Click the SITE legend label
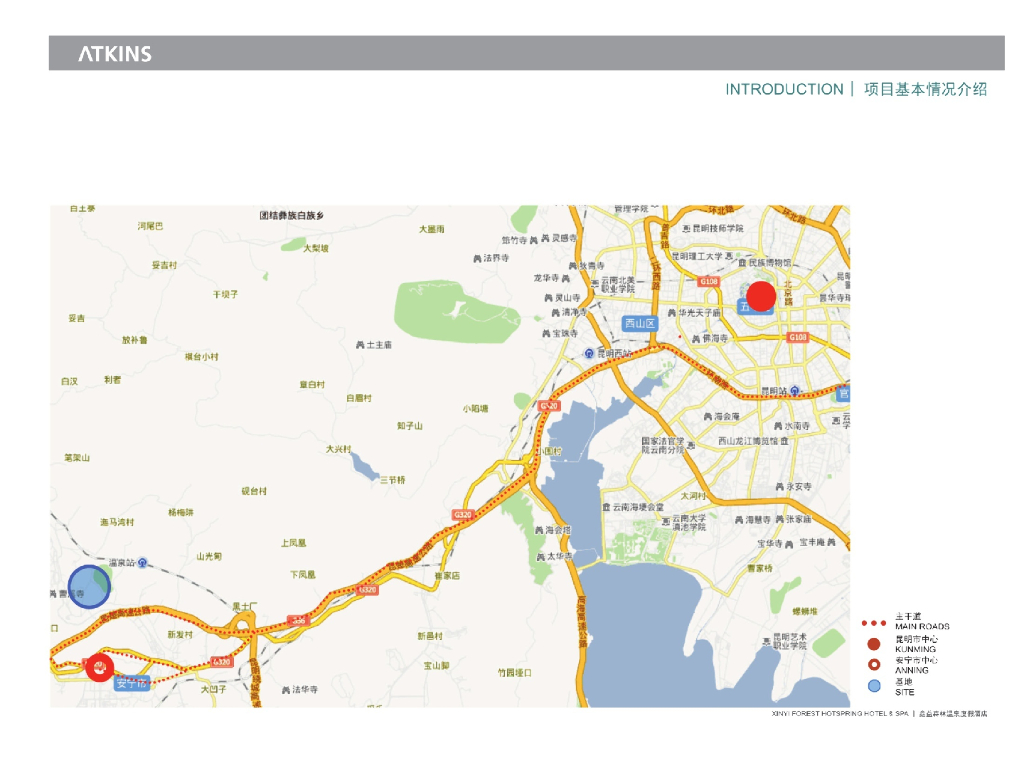Image resolution: width=1024 pixels, height=768 pixels. (x=904, y=692)
